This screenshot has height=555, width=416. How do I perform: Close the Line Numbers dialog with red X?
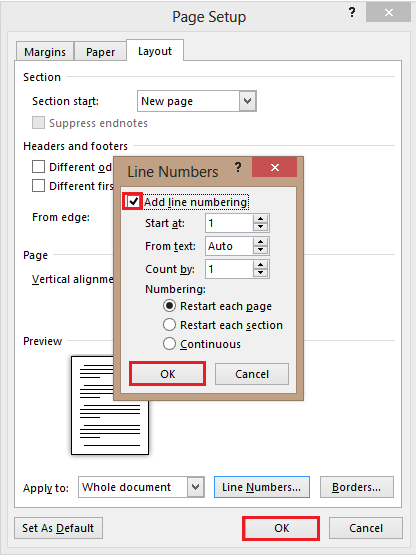pos(275,167)
